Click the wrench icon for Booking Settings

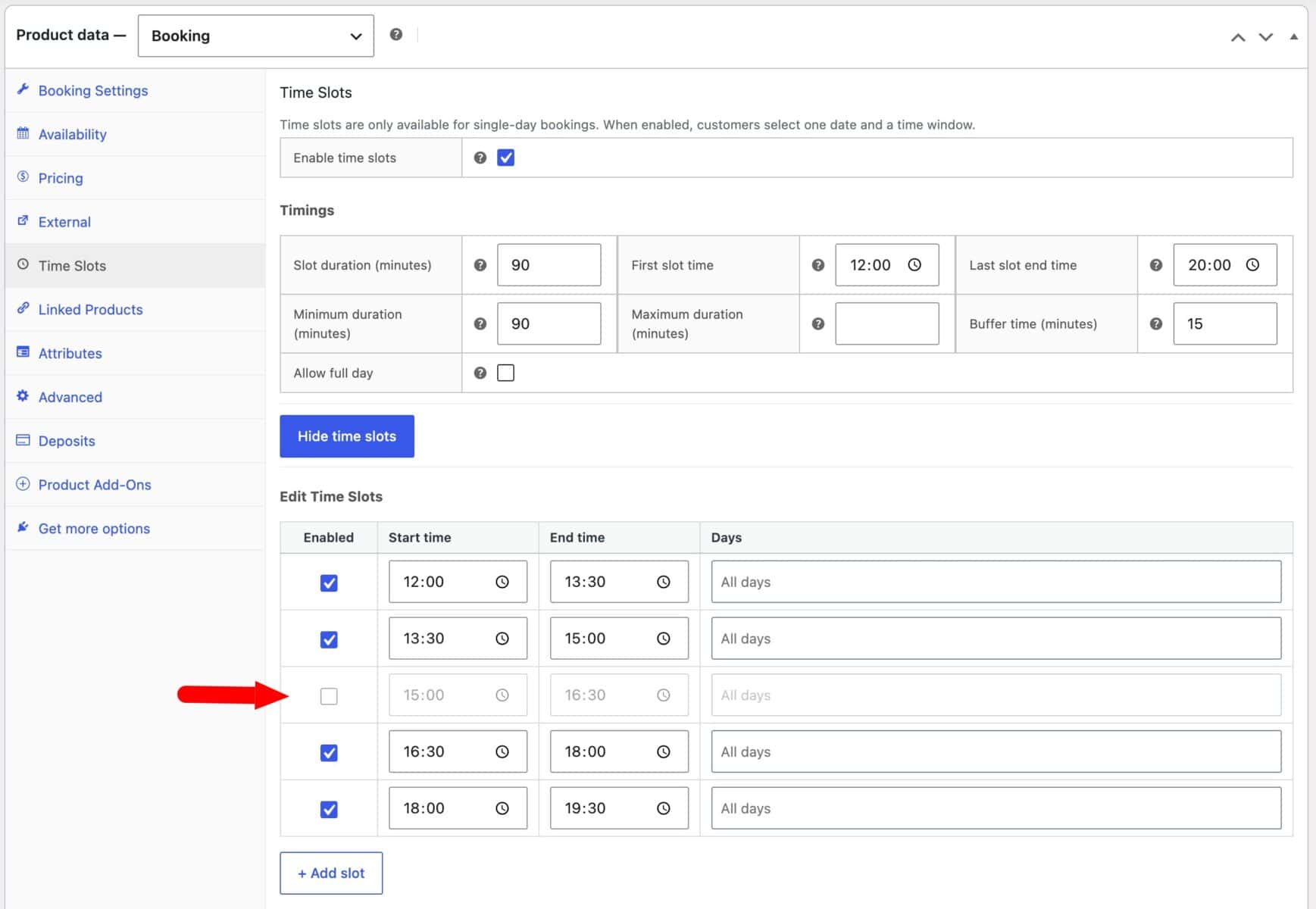pyautogui.click(x=23, y=89)
